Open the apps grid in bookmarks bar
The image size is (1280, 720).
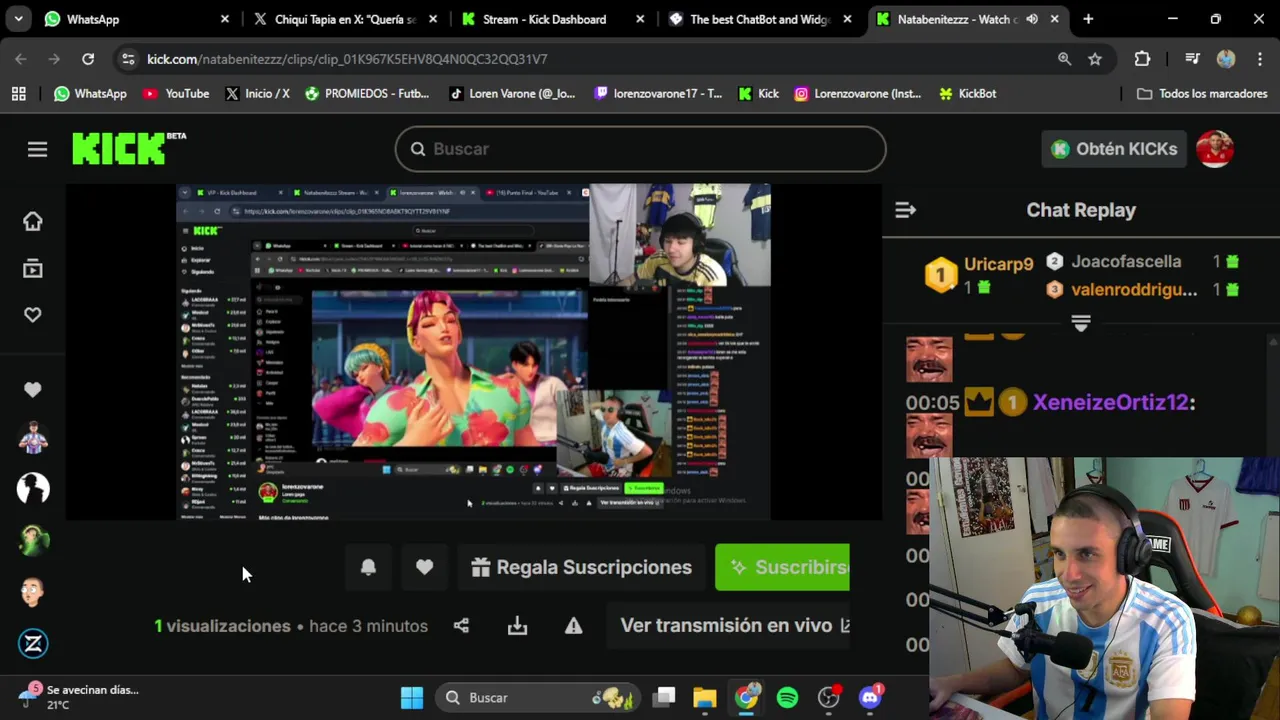tap(18, 94)
